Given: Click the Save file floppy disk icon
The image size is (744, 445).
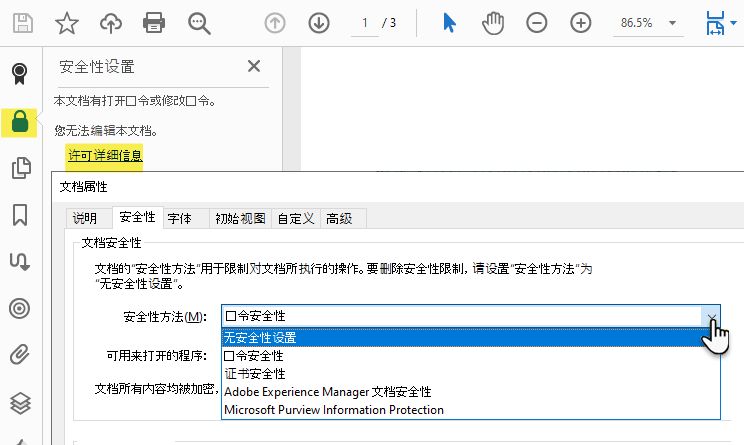Looking at the screenshot, I should click(22, 23).
